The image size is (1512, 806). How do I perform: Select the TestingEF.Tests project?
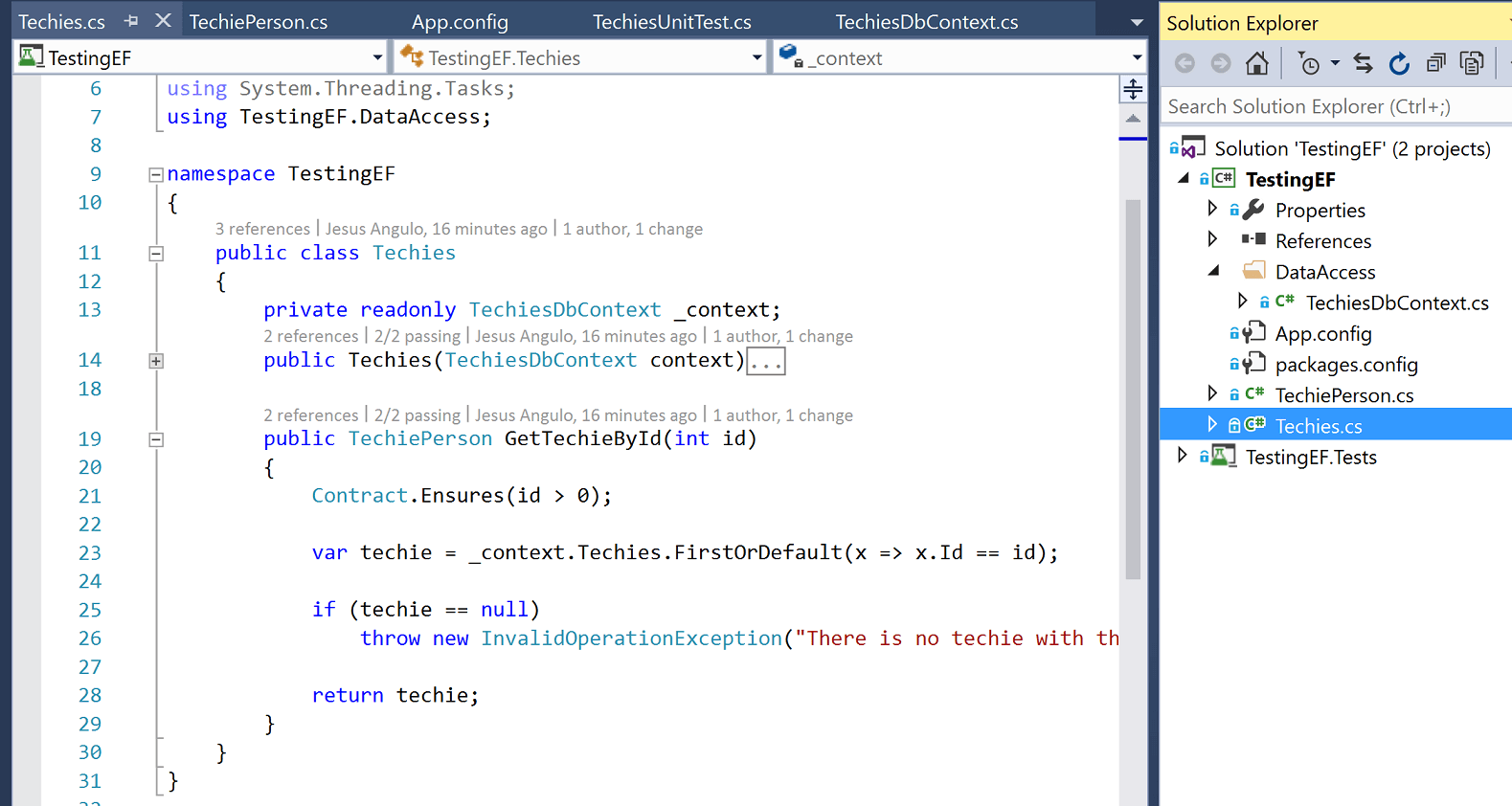[x=1311, y=457]
